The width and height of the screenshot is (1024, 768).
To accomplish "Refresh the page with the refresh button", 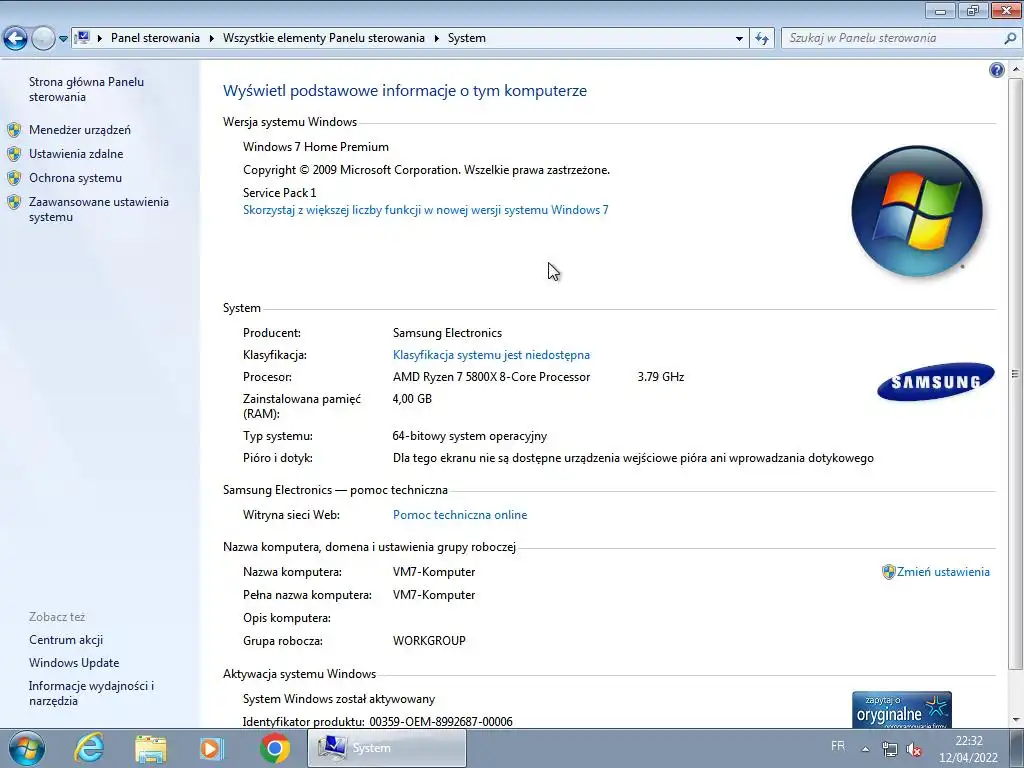I will pyautogui.click(x=761, y=39).
